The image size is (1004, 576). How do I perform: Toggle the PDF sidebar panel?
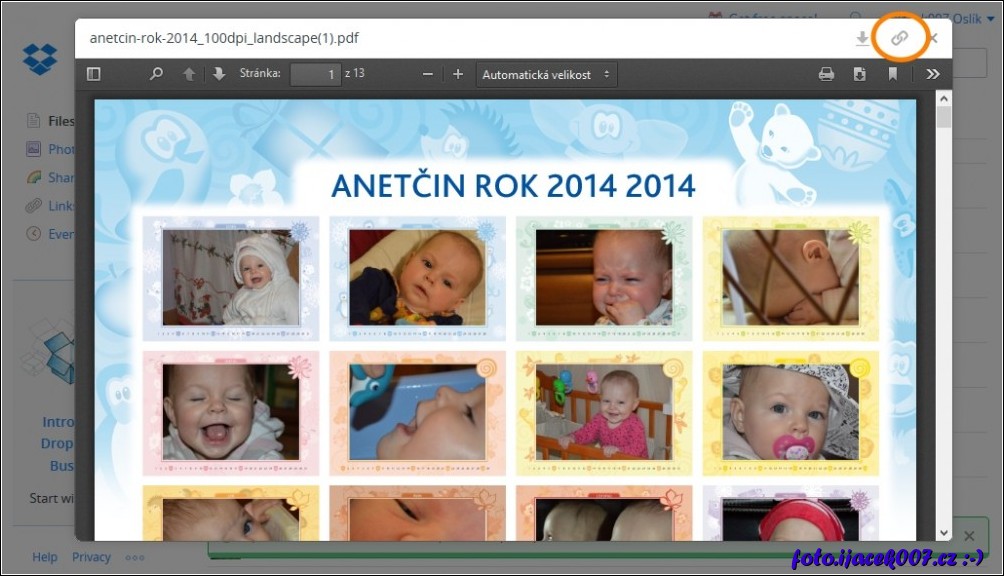click(94, 74)
